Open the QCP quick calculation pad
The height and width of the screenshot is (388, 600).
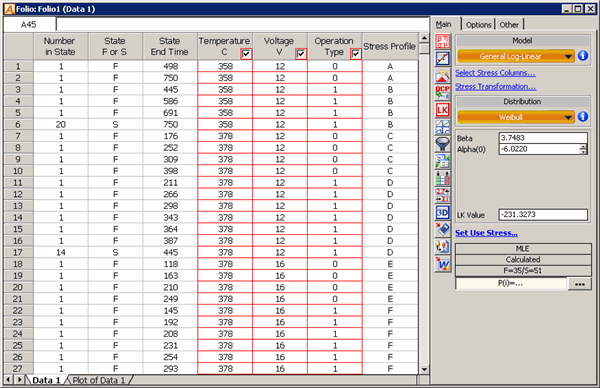(442, 93)
